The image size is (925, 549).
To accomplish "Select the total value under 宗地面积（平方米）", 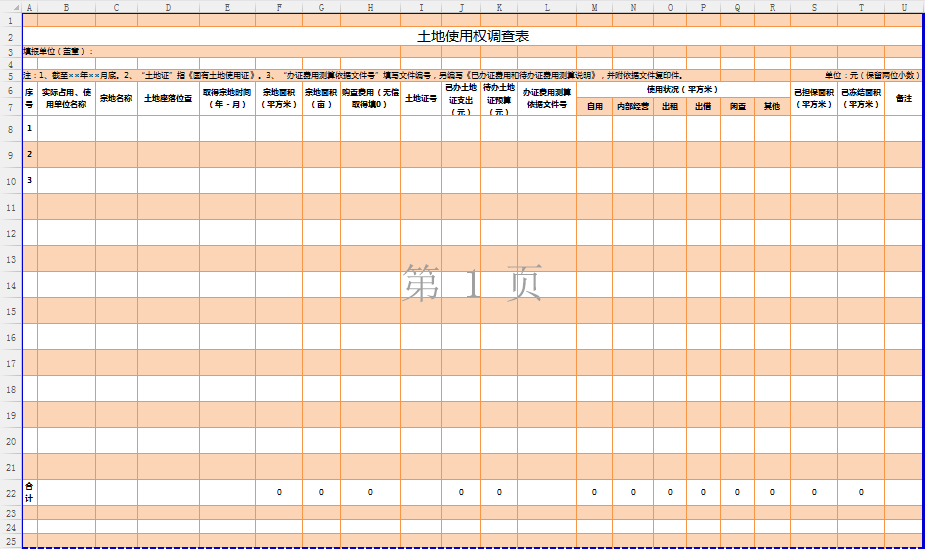I will pyautogui.click(x=279, y=492).
